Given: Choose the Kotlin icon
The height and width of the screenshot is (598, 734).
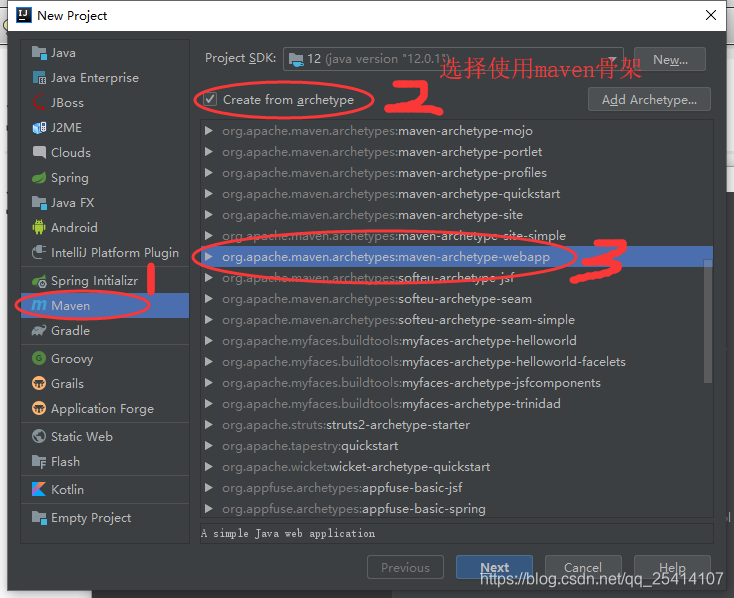Looking at the screenshot, I should pyautogui.click(x=39, y=489).
